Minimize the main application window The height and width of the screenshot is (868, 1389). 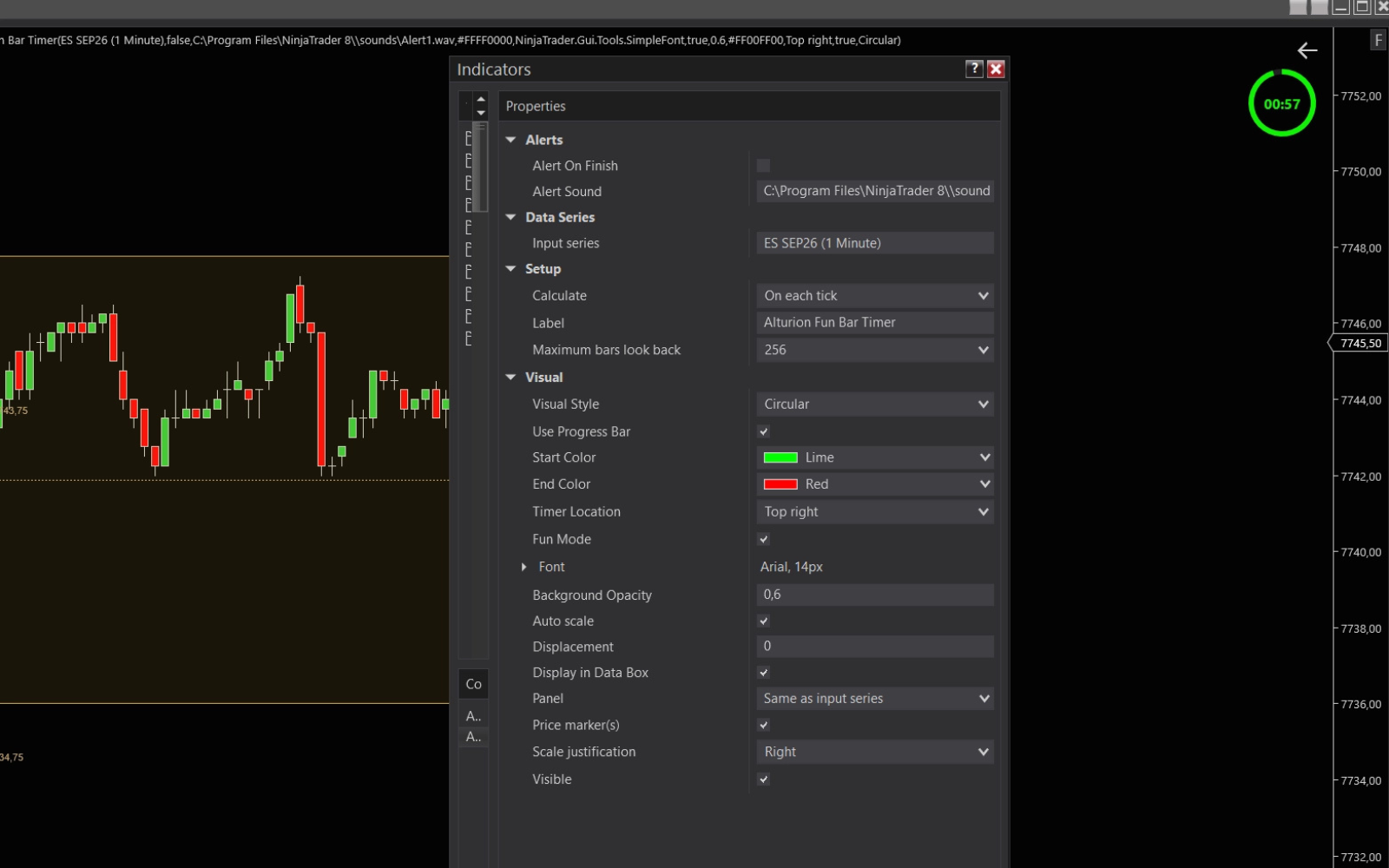click(1341, 7)
